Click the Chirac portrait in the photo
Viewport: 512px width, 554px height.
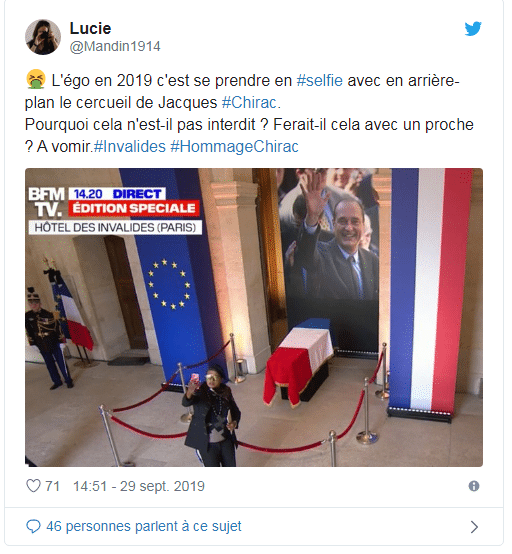330,244
